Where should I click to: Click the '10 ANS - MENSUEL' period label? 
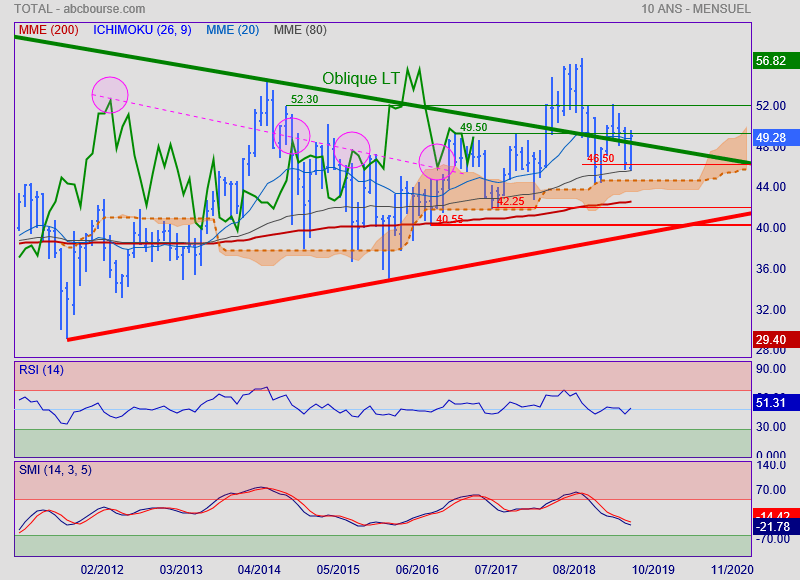pos(696,9)
